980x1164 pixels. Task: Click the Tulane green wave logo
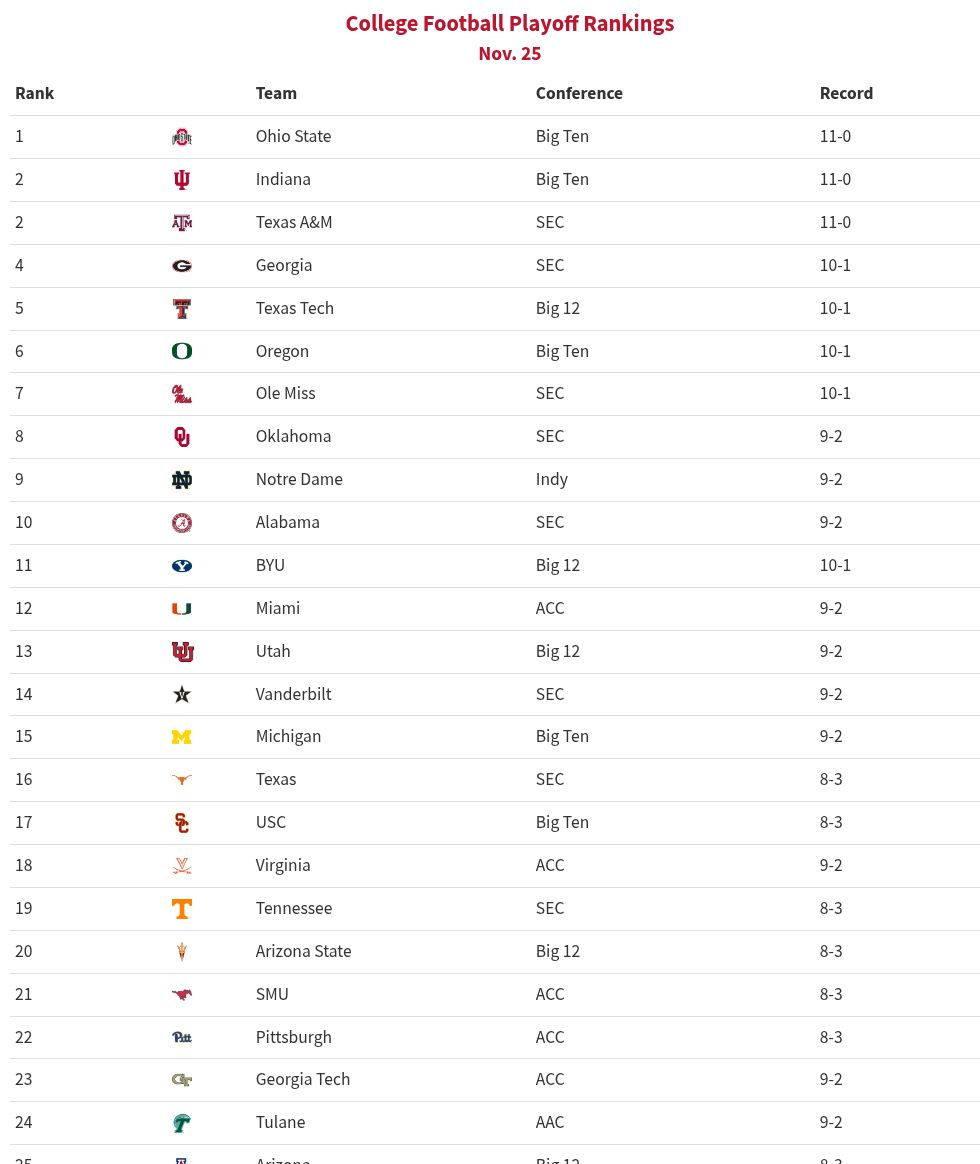point(181,1123)
